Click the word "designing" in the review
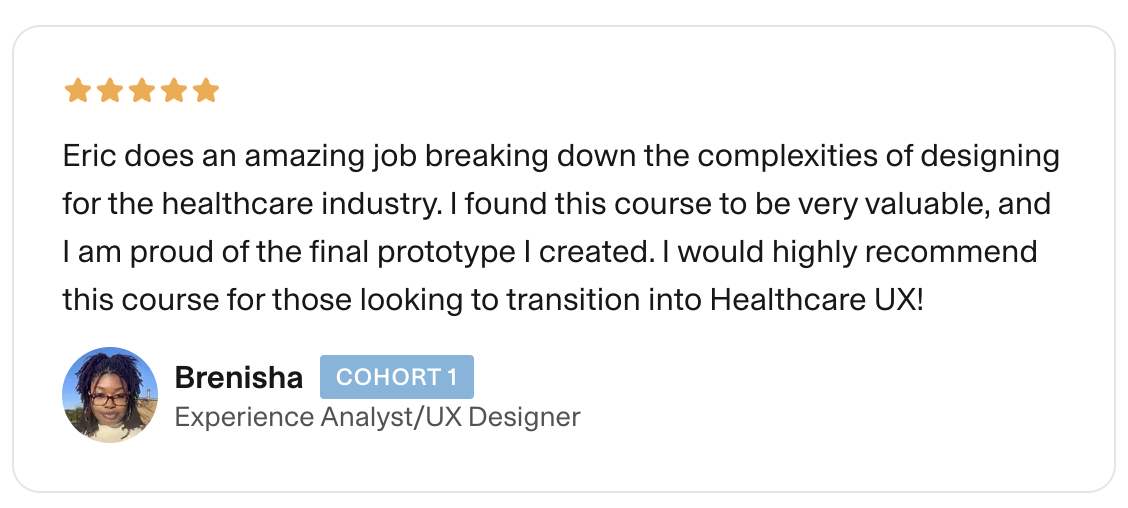Screen dimensions: 1128x508 coord(988,157)
